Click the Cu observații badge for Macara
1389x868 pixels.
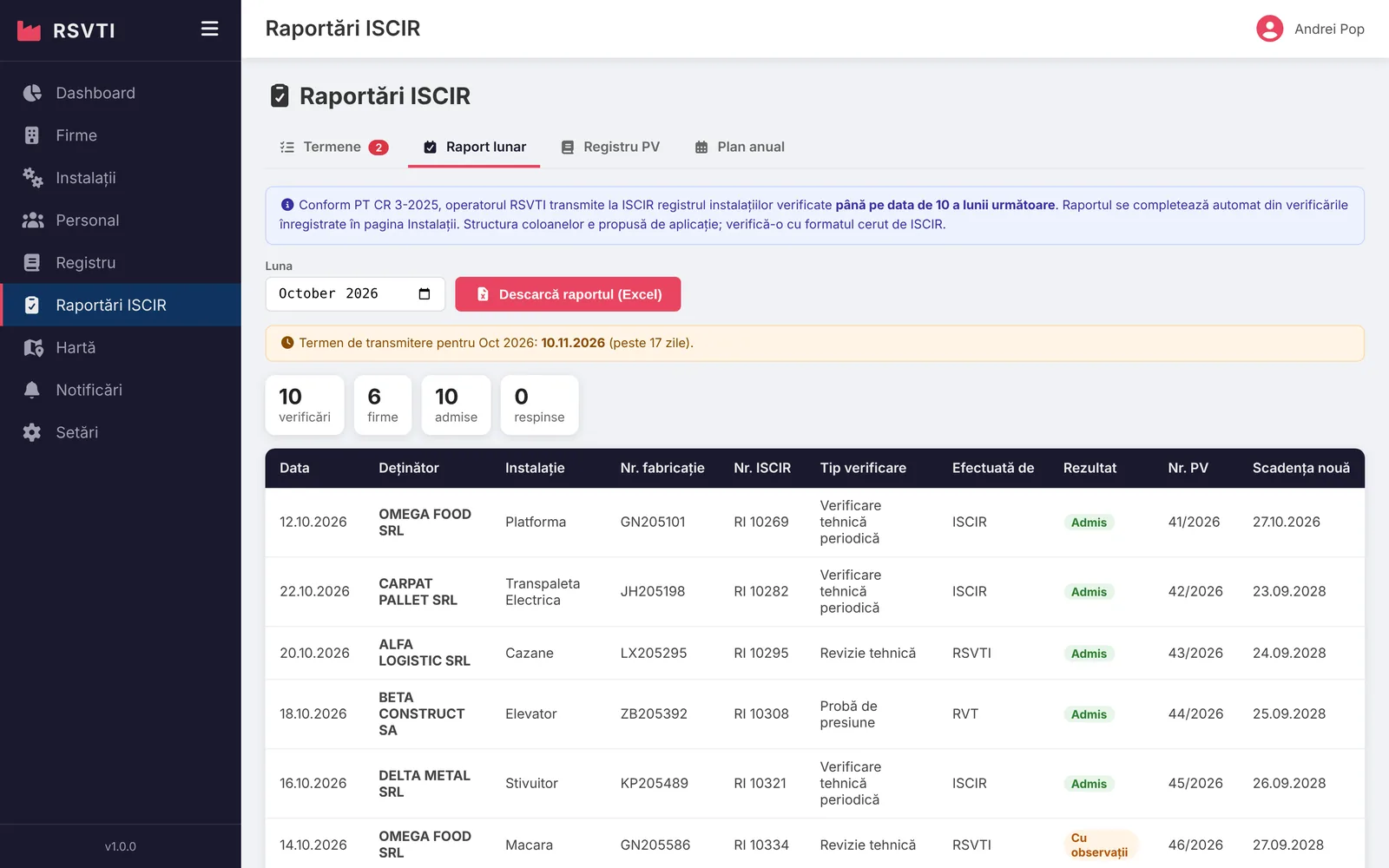point(1100,845)
